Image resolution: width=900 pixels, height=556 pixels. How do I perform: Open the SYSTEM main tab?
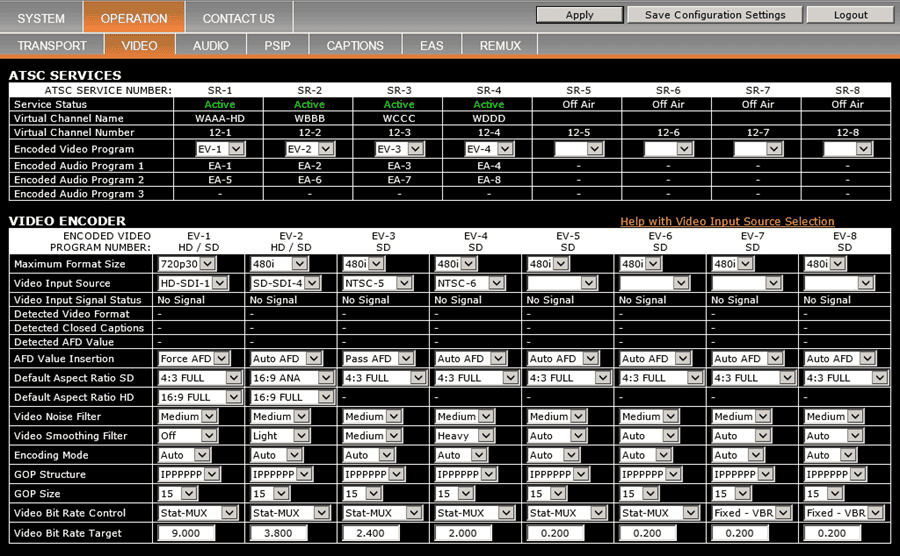point(41,18)
